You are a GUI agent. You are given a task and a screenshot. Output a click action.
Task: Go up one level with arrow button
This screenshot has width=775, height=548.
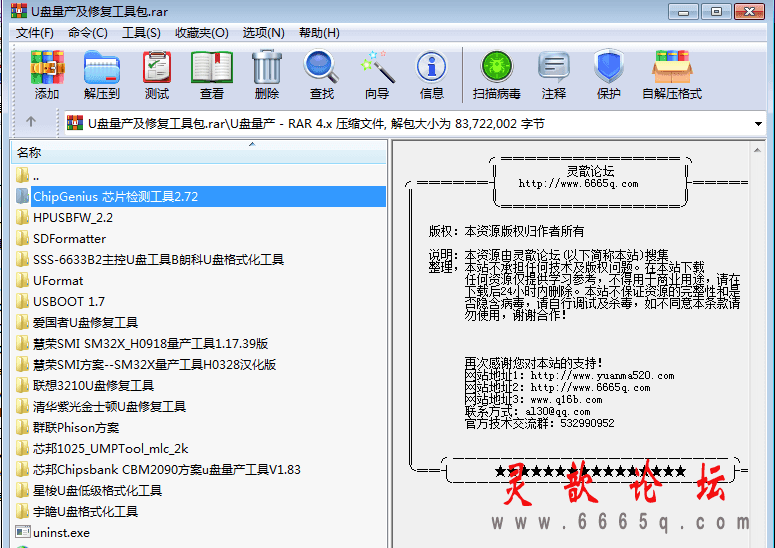(31, 122)
